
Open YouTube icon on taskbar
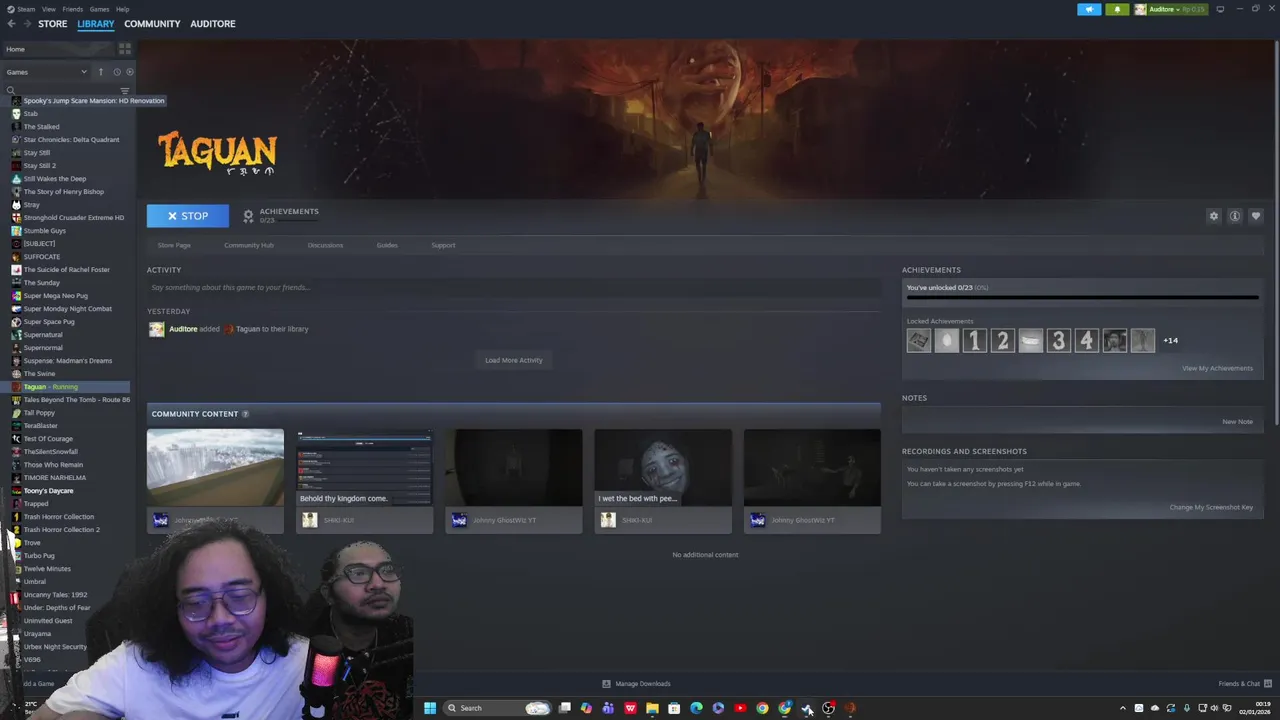[740, 708]
